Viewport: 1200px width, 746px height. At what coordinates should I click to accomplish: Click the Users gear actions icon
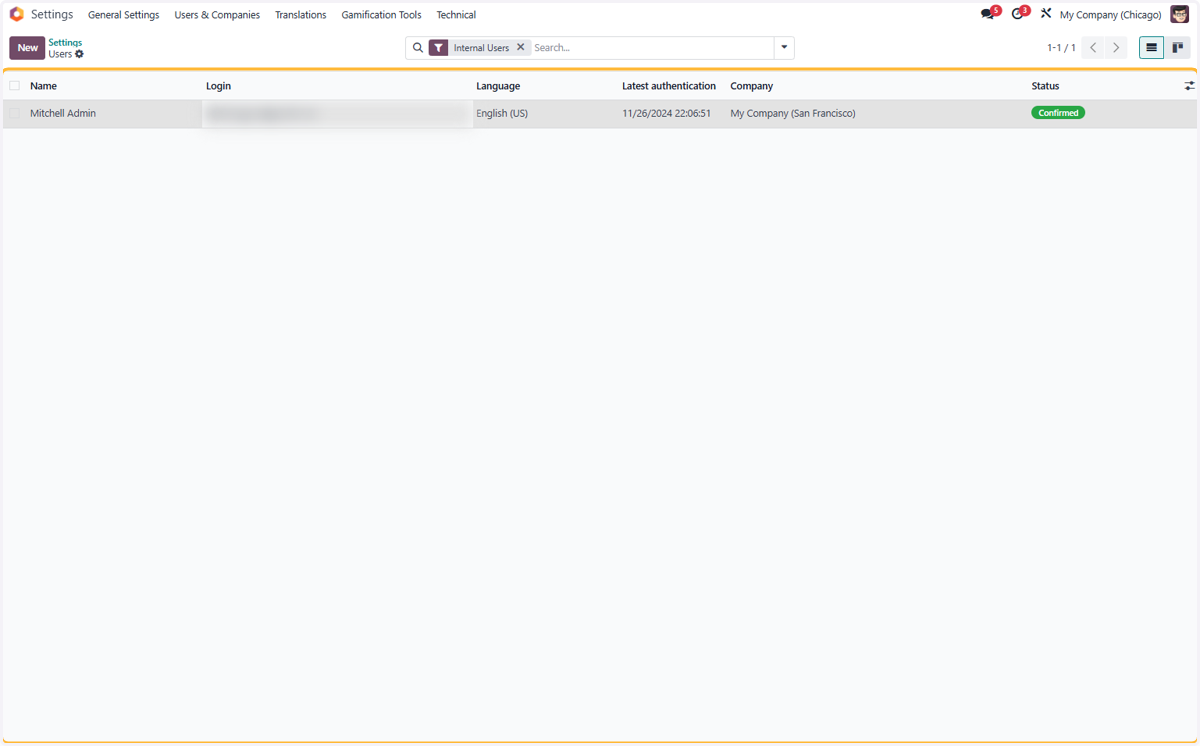[x=79, y=54]
